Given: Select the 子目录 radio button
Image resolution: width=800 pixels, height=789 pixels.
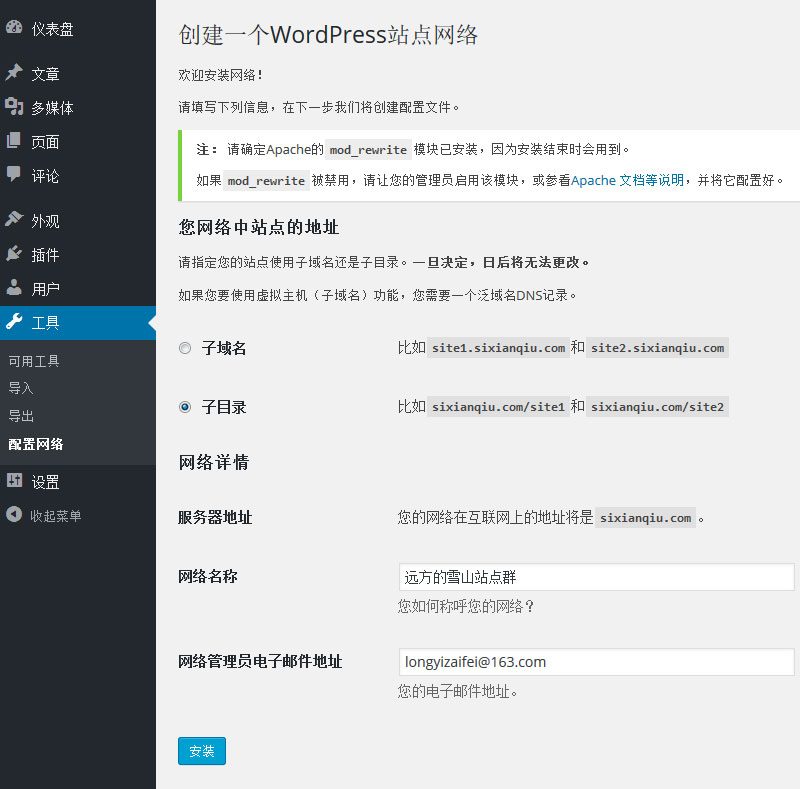Looking at the screenshot, I should (185, 407).
